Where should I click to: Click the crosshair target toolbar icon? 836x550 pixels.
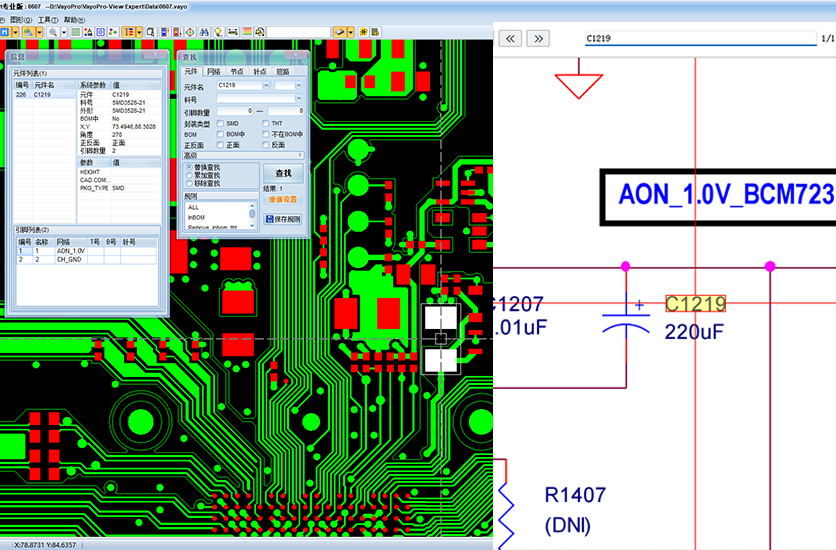coord(190,32)
